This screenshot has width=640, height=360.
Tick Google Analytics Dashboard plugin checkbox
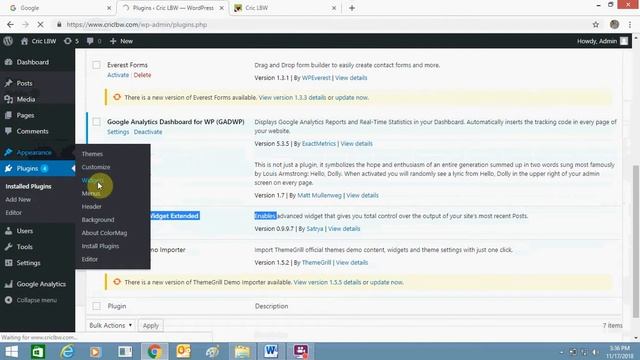(96, 122)
